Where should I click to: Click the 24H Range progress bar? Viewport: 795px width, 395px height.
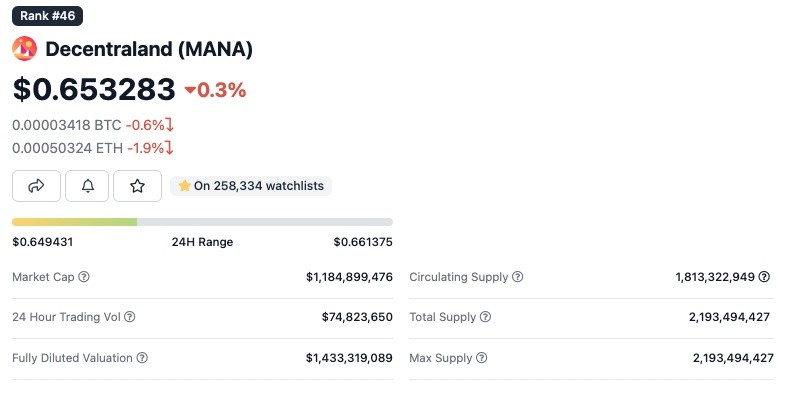click(202, 222)
